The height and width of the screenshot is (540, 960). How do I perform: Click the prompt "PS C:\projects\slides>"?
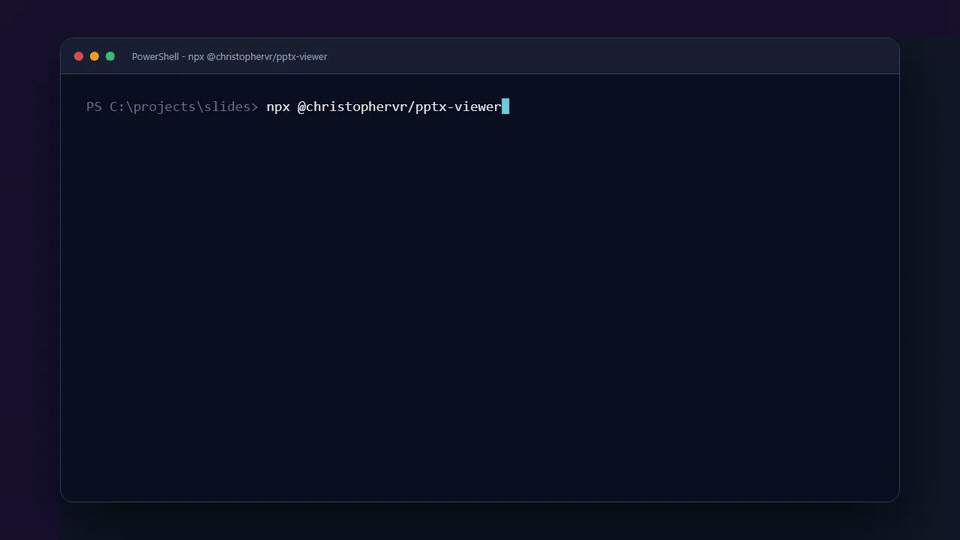click(x=172, y=107)
